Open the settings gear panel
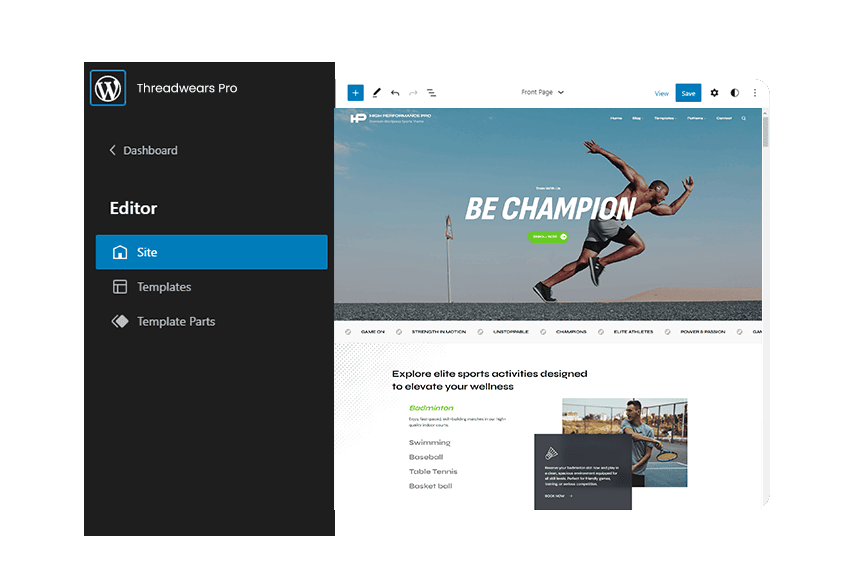Image resolution: width=865 pixels, height=586 pixels. (x=714, y=93)
